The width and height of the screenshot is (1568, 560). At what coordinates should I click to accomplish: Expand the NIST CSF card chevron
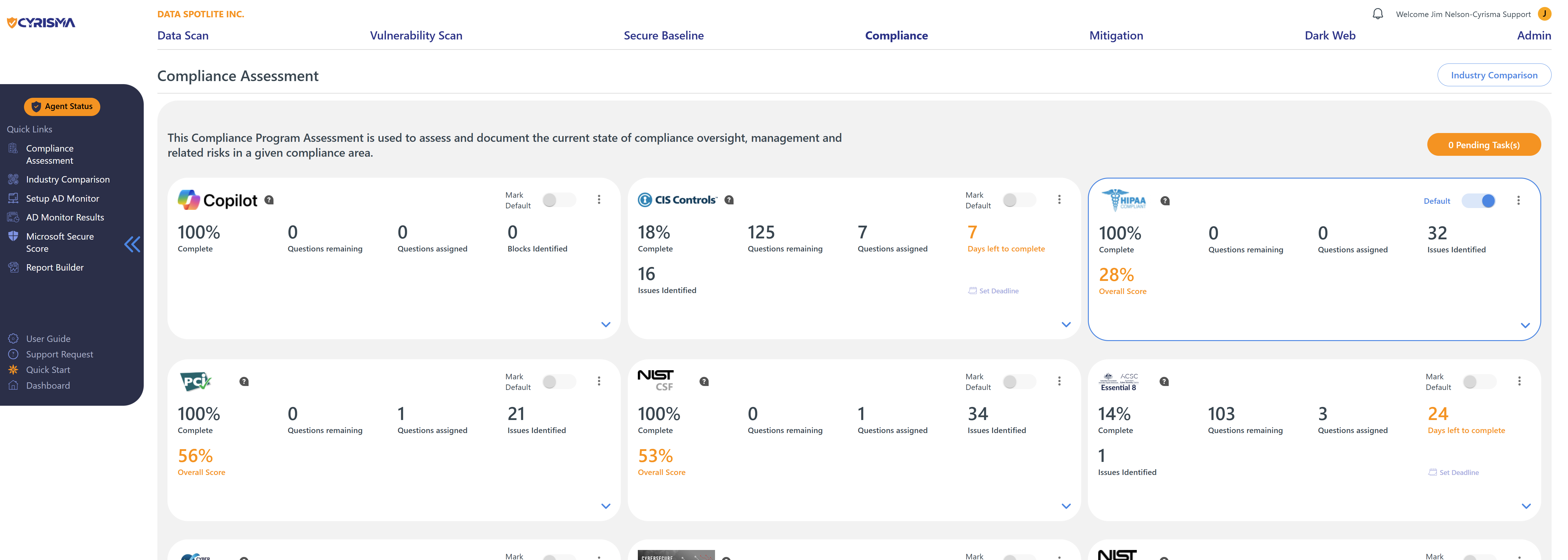pyautogui.click(x=1066, y=506)
